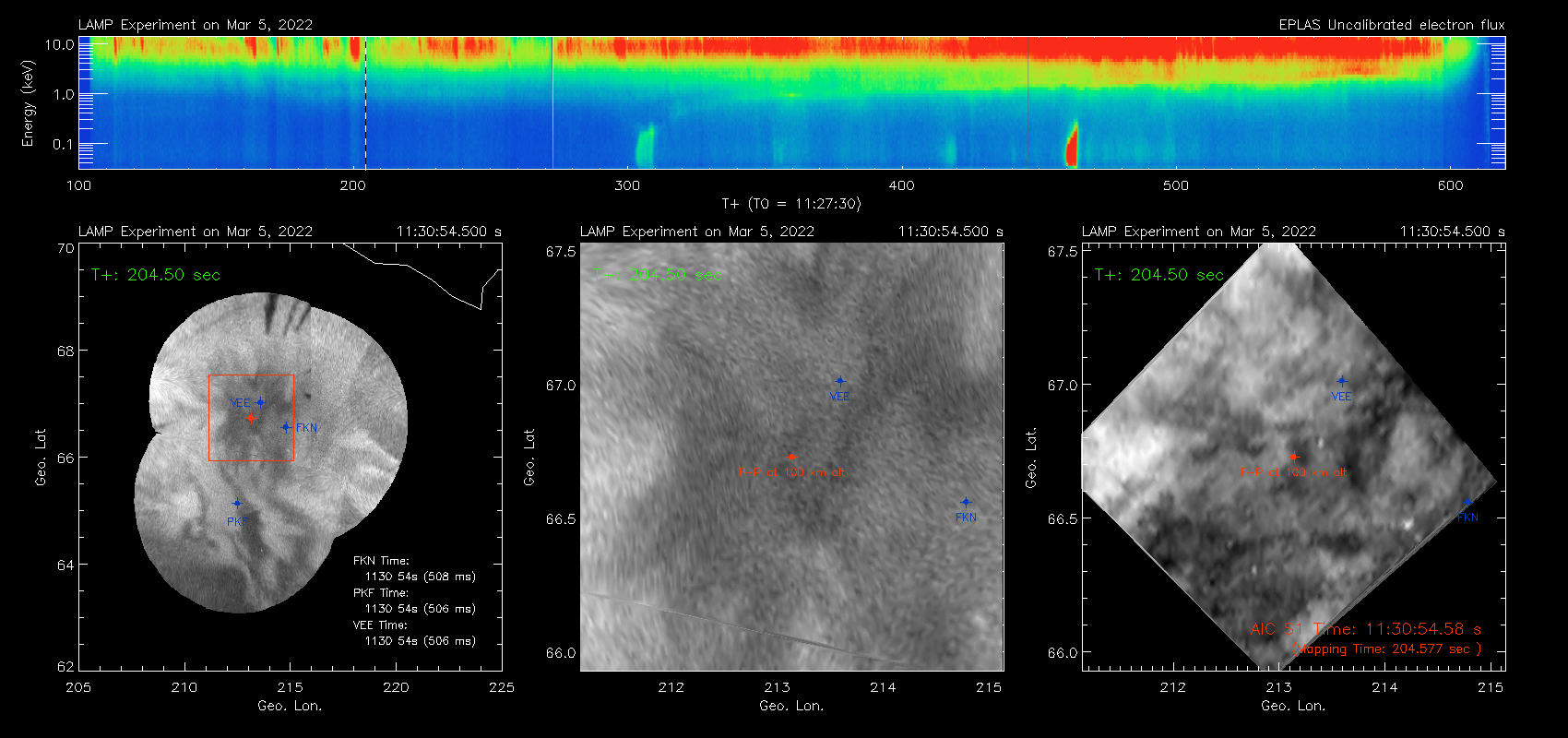Click red footprint marker in right panel

pyautogui.click(x=1293, y=457)
